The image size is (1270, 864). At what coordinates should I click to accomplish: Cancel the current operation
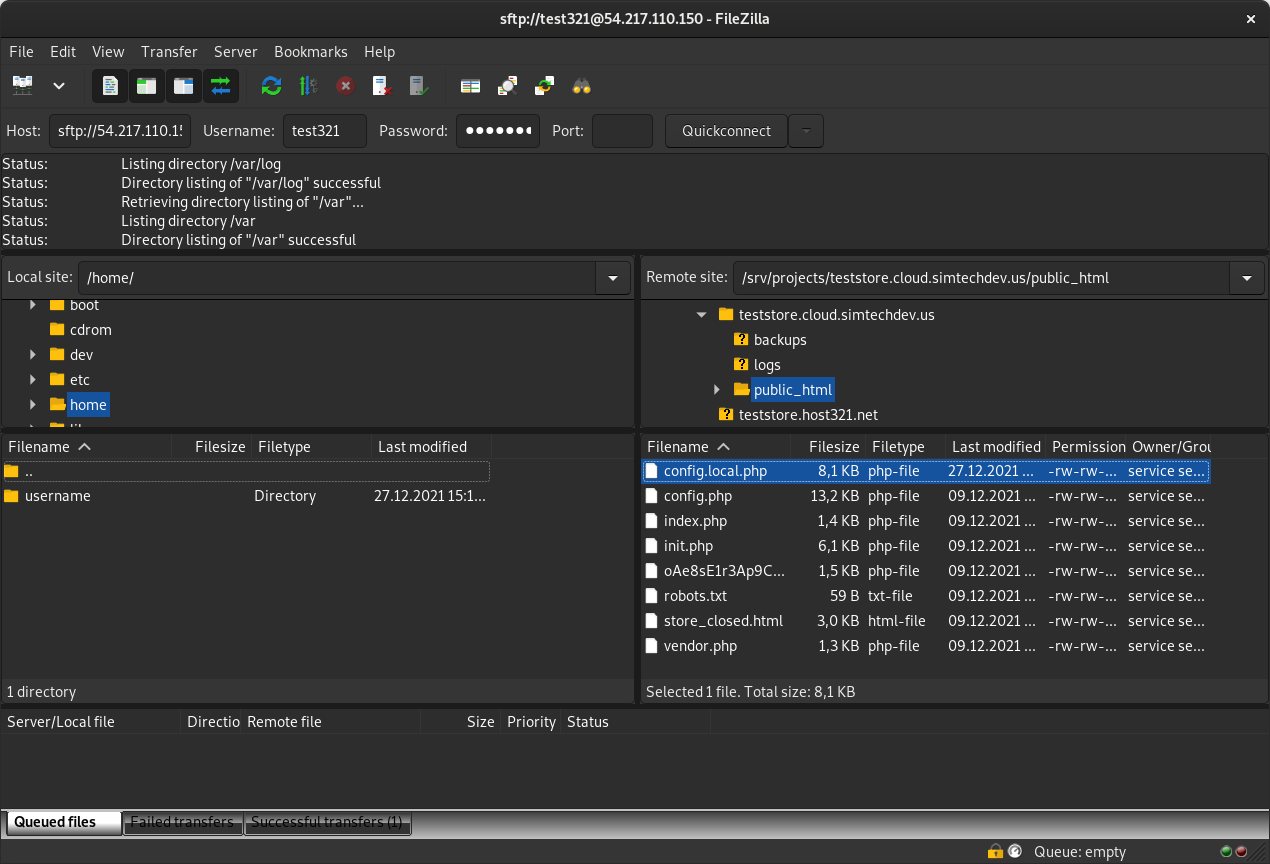pyautogui.click(x=345, y=86)
